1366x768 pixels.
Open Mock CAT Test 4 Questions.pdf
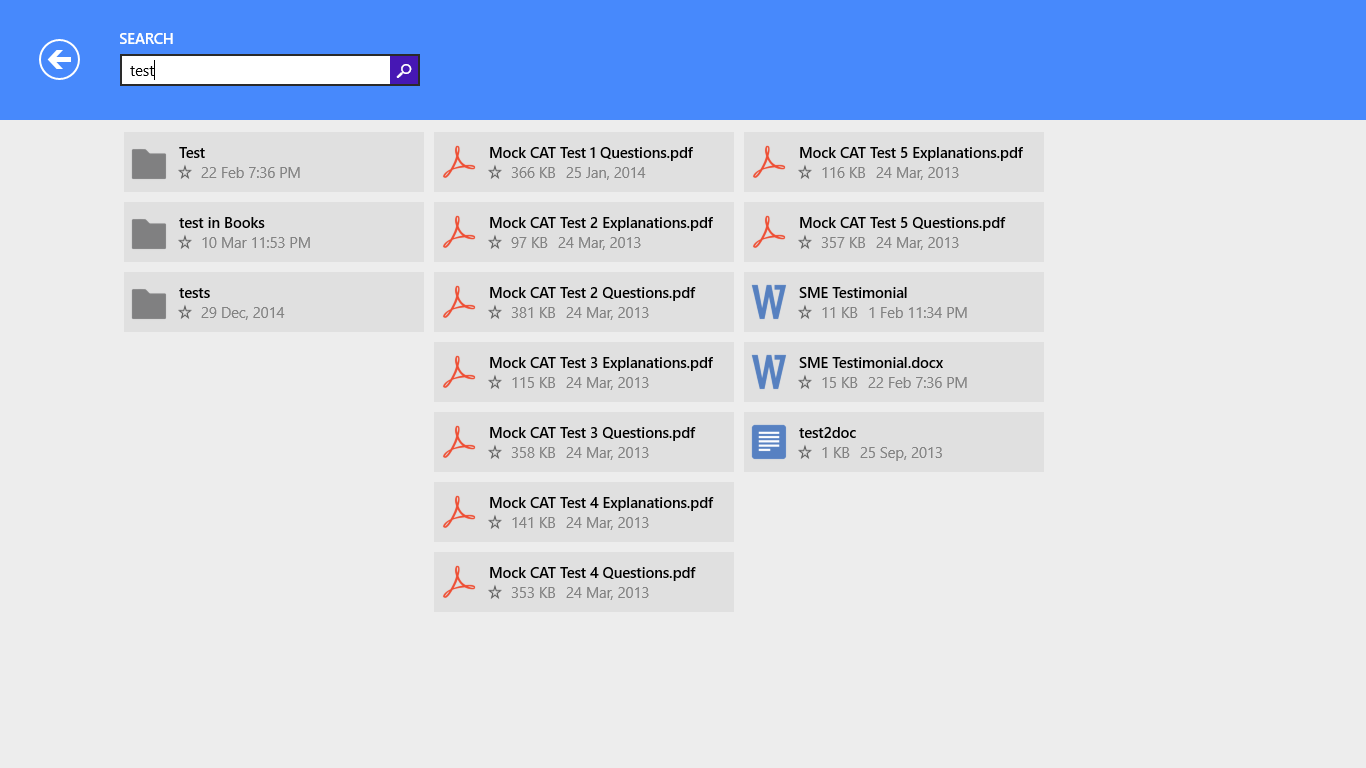[592, 573]
